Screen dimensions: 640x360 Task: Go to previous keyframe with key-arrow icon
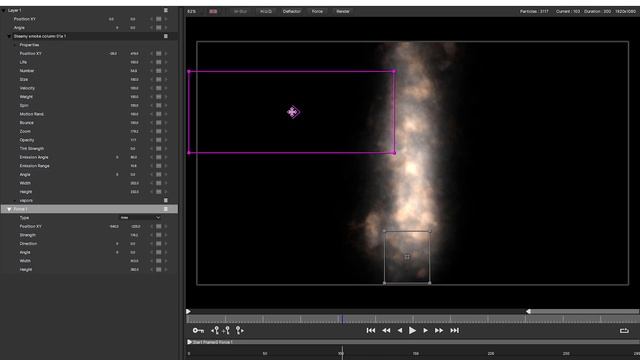(x=215, y=330)
